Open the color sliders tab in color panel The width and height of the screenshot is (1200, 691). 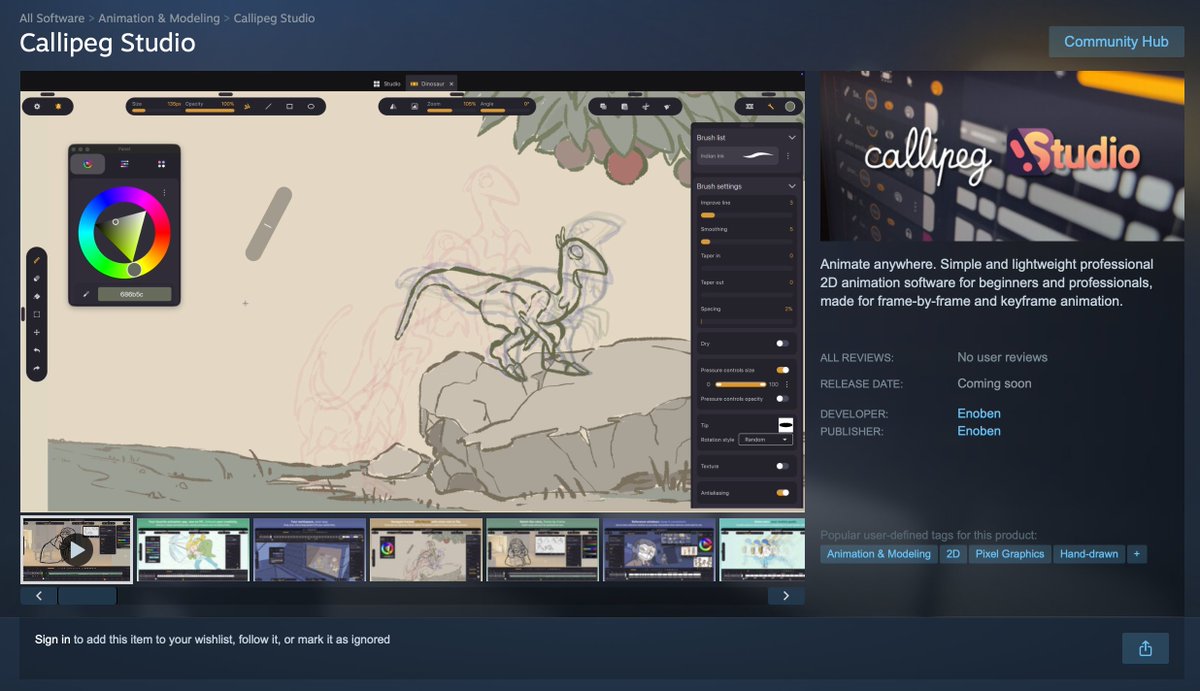(x=124, y=163)
